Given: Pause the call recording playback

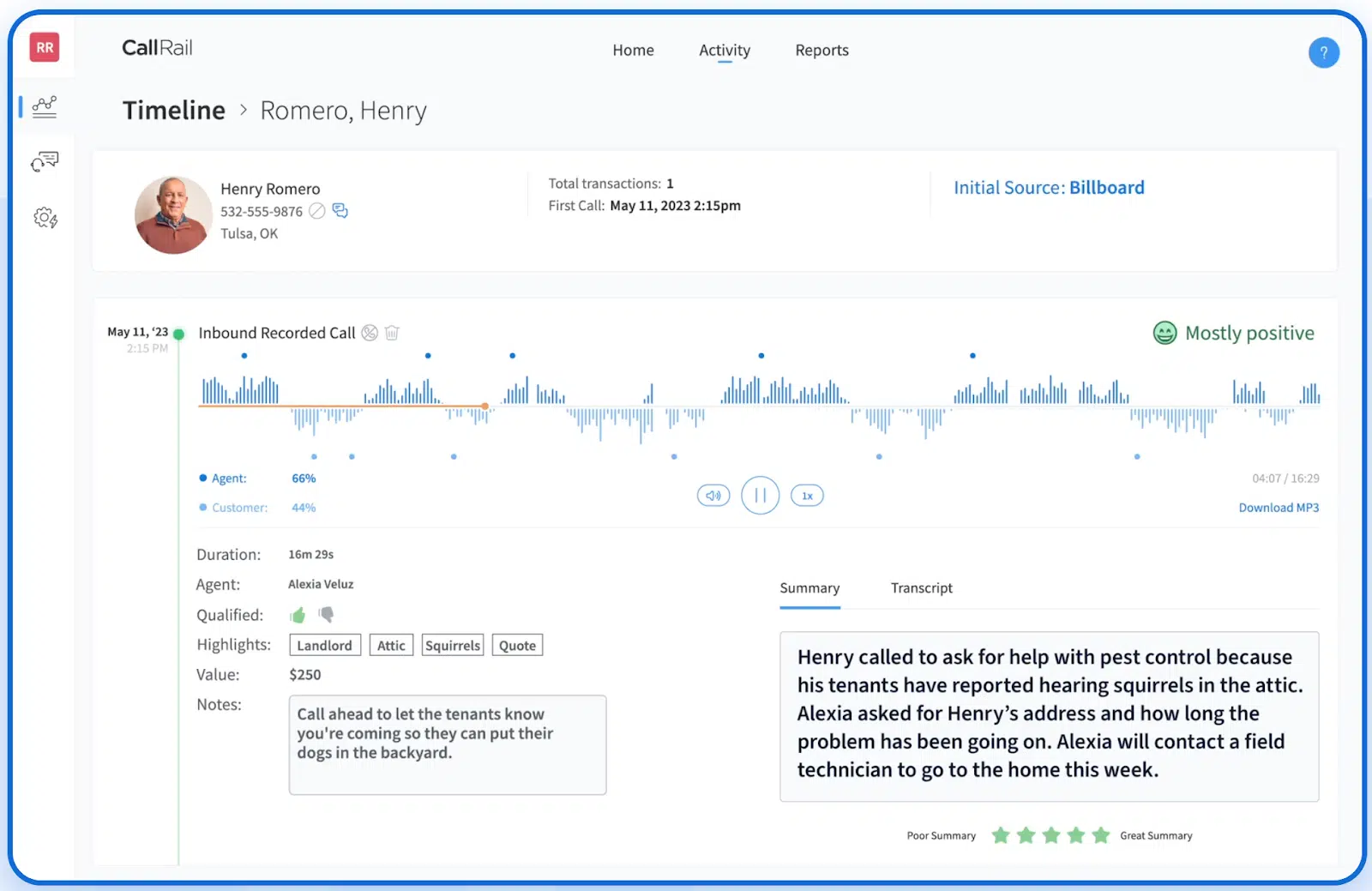Looking at the screenshot, I should [x=760, y=495].
